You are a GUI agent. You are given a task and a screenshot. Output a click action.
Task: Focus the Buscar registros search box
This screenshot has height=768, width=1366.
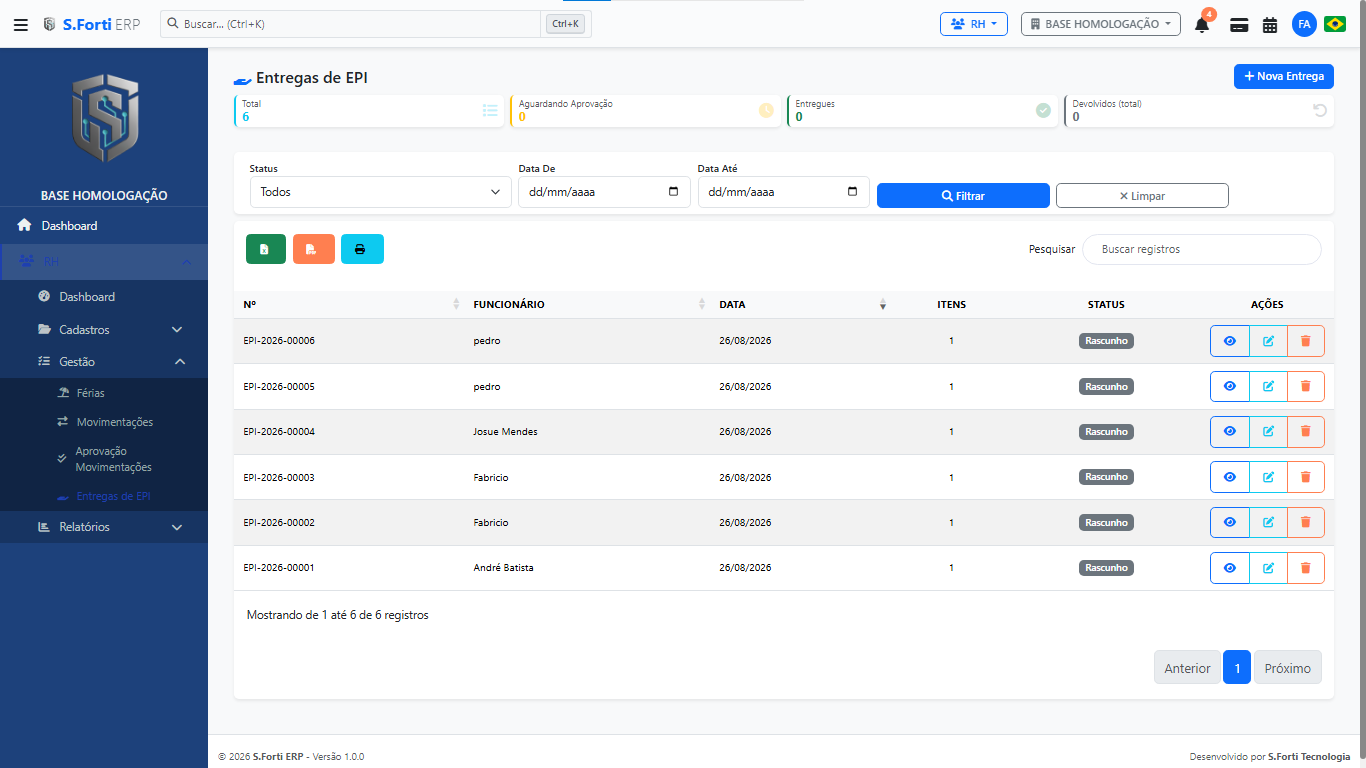(x=1201, y=249)
